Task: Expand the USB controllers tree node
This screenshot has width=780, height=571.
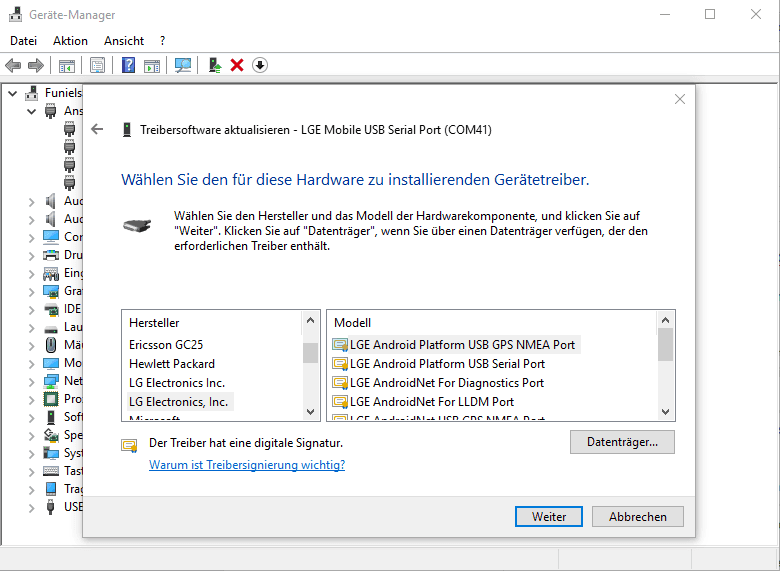Action: [31, 507]
